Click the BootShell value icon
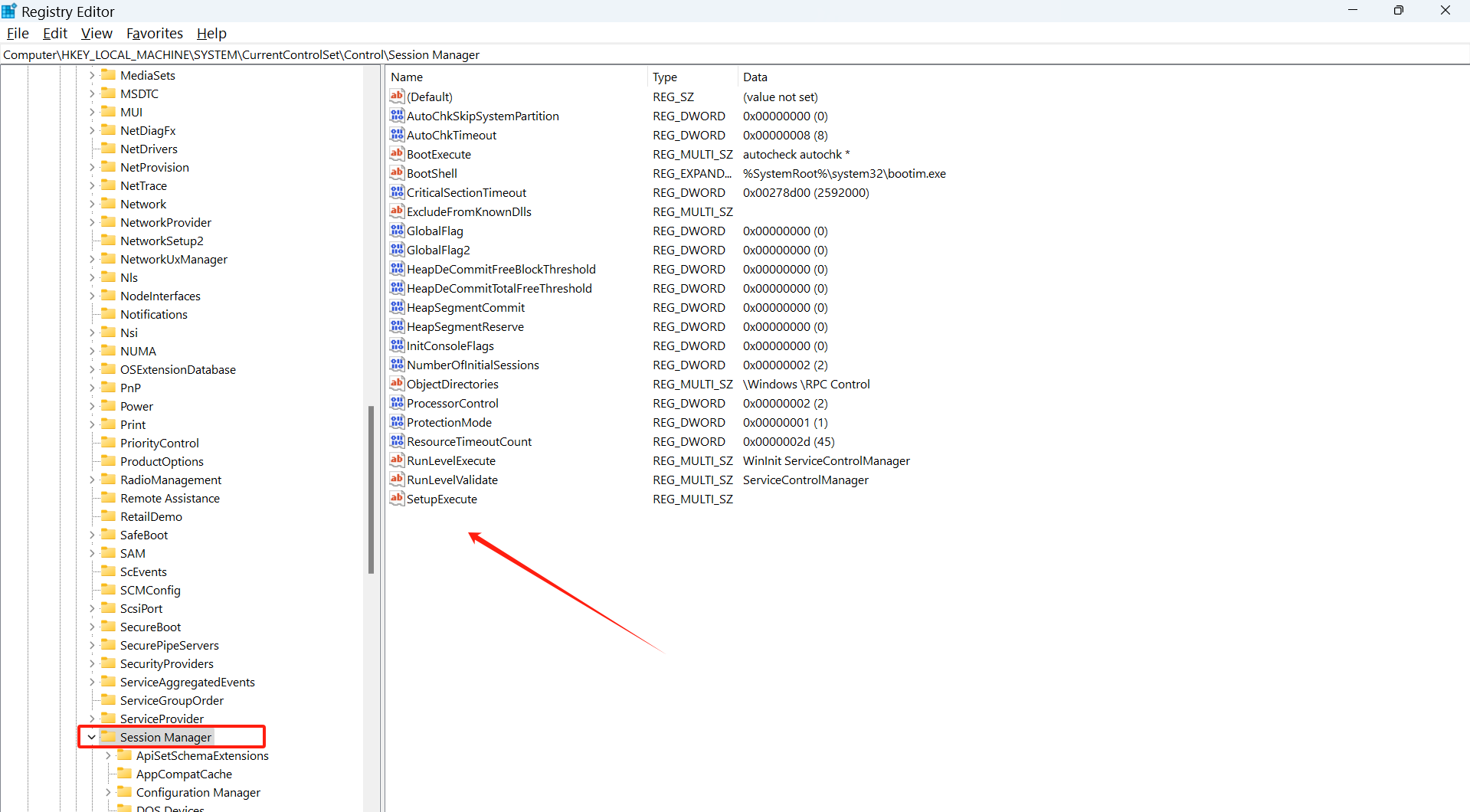 click(x=397, y=172)
